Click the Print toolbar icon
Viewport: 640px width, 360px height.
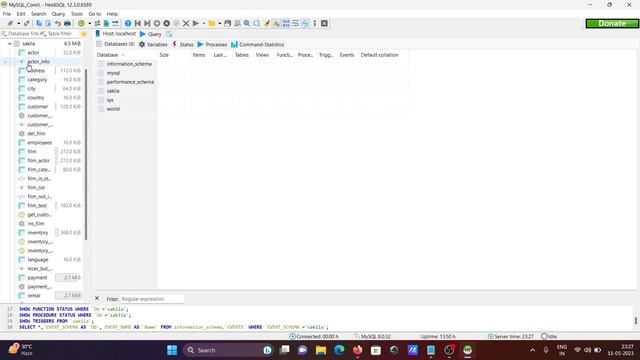coord(67,23)
